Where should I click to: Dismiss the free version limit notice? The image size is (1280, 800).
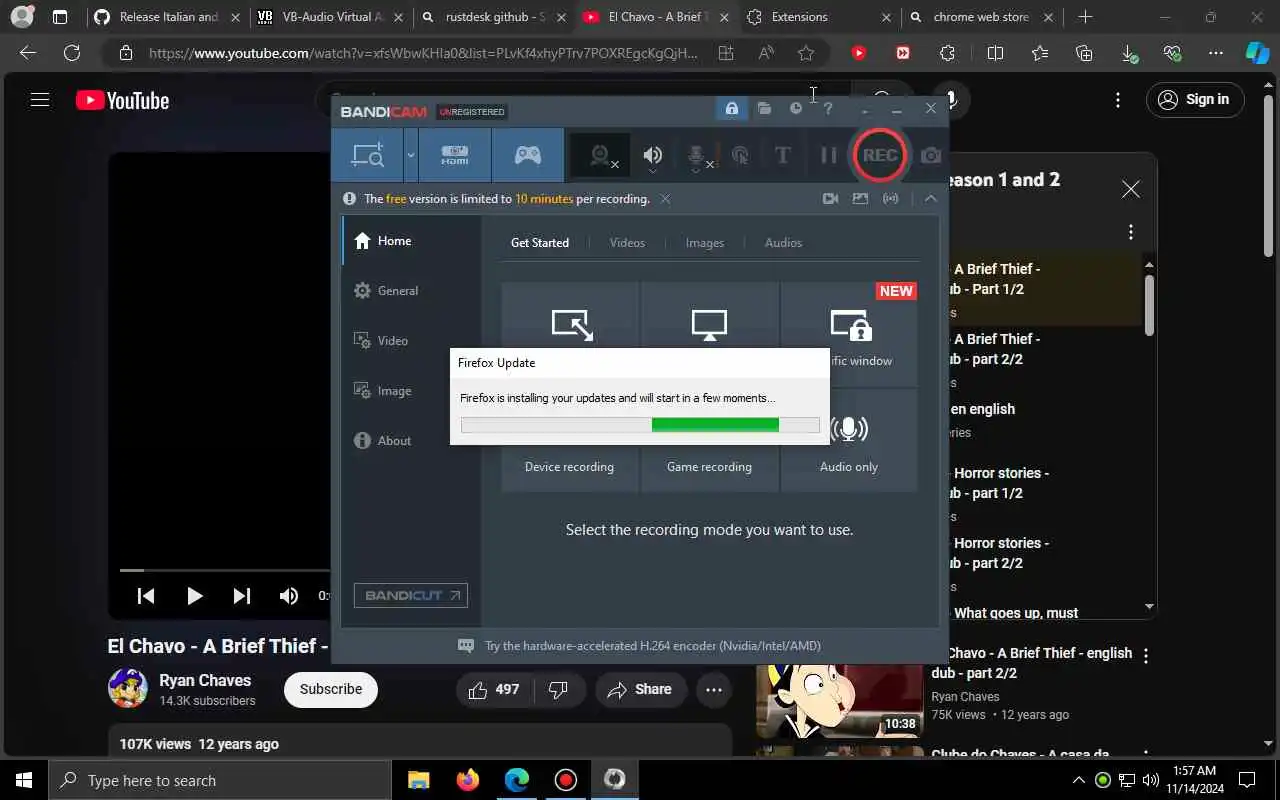tap(665, 199)
